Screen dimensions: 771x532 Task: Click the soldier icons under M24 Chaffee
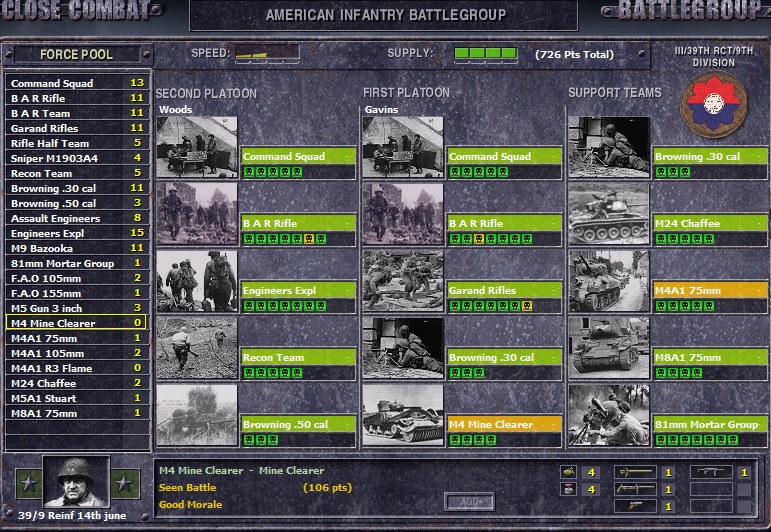(x=685, y=239)
